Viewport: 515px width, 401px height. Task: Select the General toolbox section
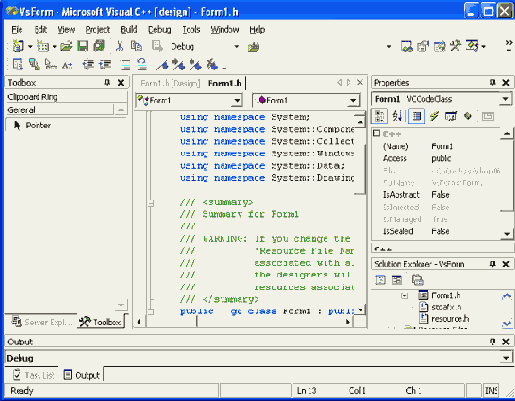tap(60, 110)
